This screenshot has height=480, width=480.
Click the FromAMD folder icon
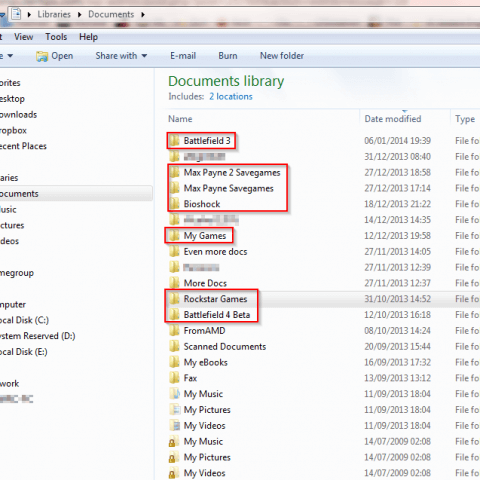tap(174, 331)
